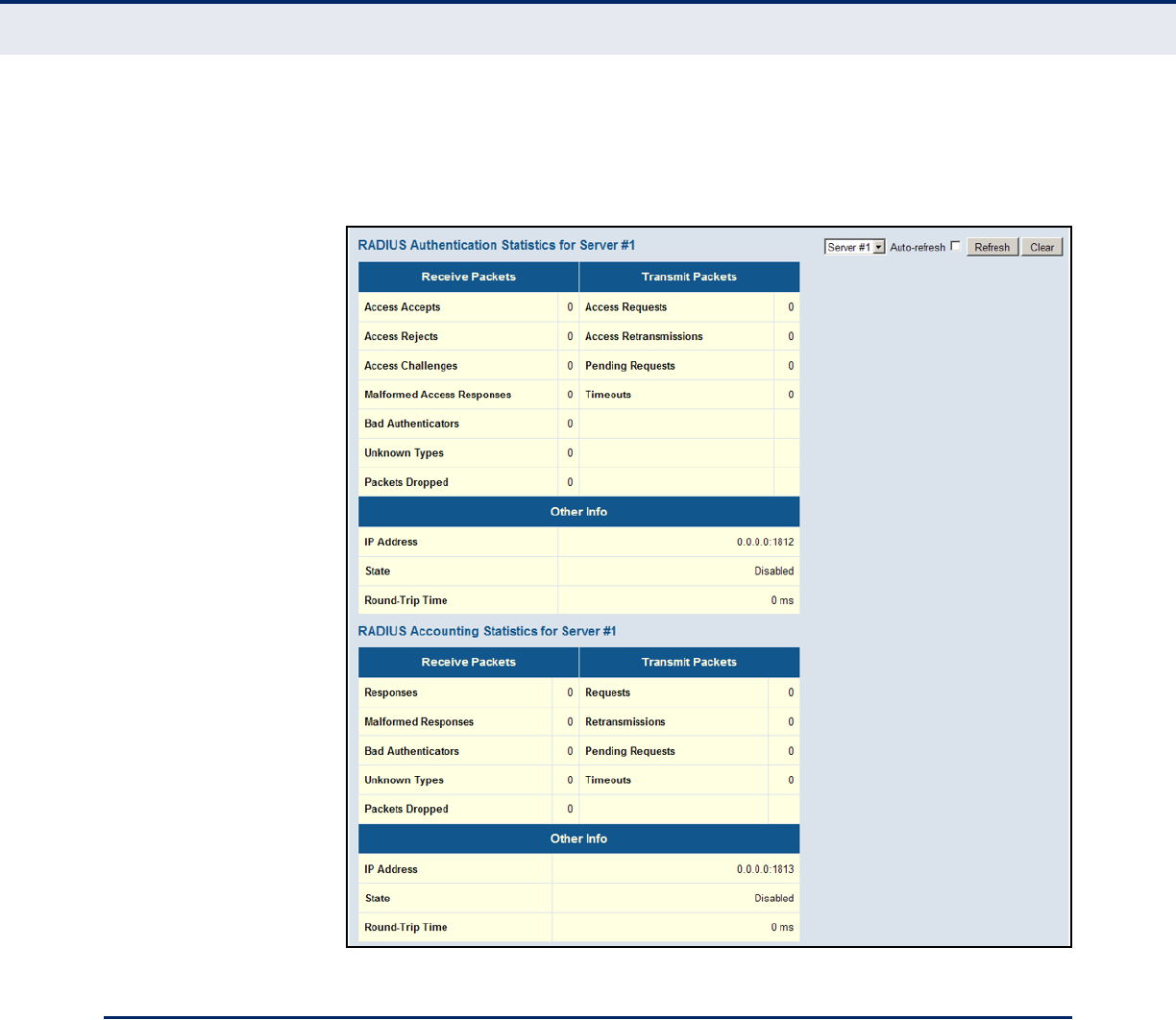Click the 'Responses' accounting row label
This screenshot has height=1020, width=1176.
point(390,692)
